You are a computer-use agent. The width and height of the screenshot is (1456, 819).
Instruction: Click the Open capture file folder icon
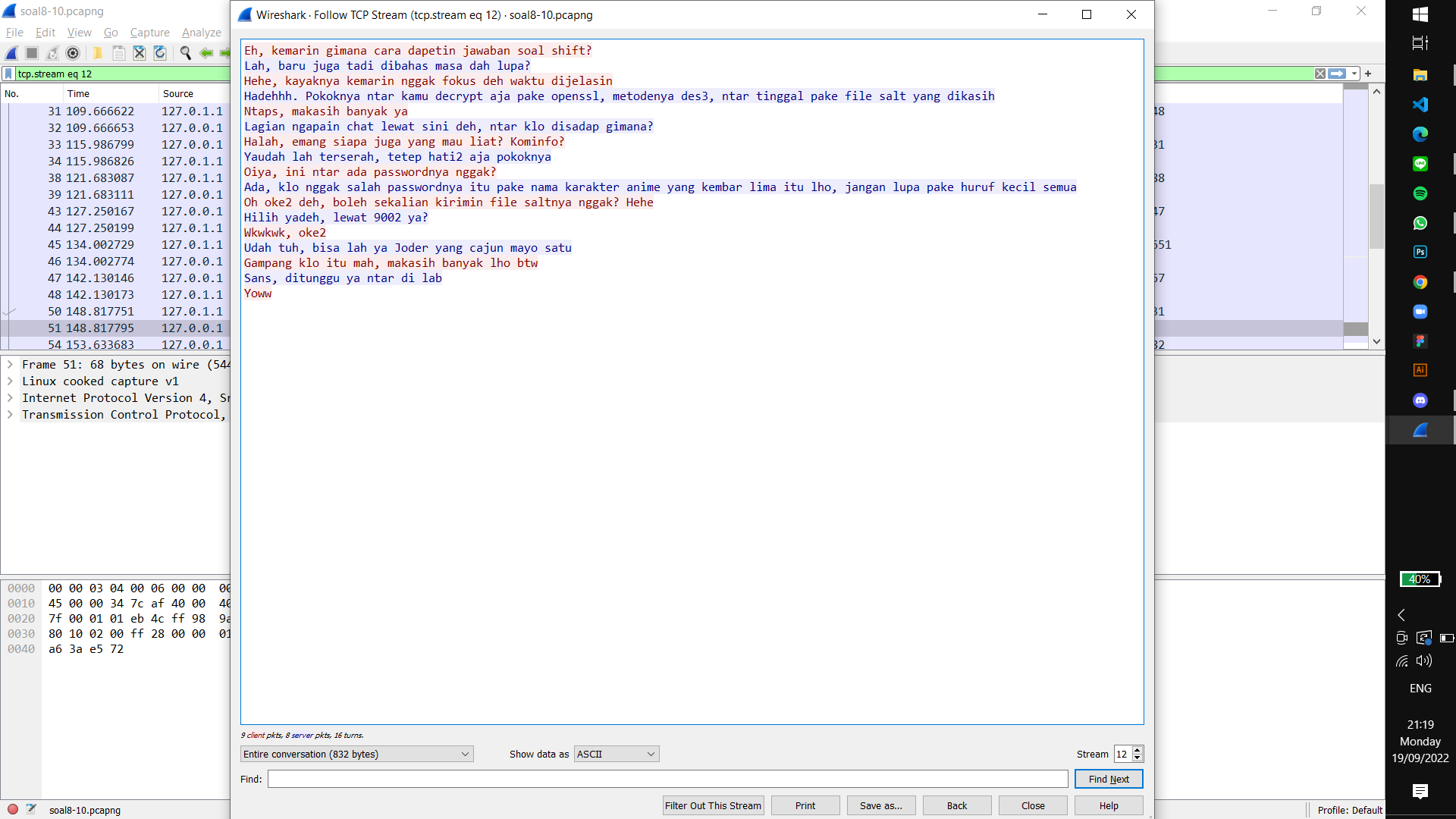(98, 53)
